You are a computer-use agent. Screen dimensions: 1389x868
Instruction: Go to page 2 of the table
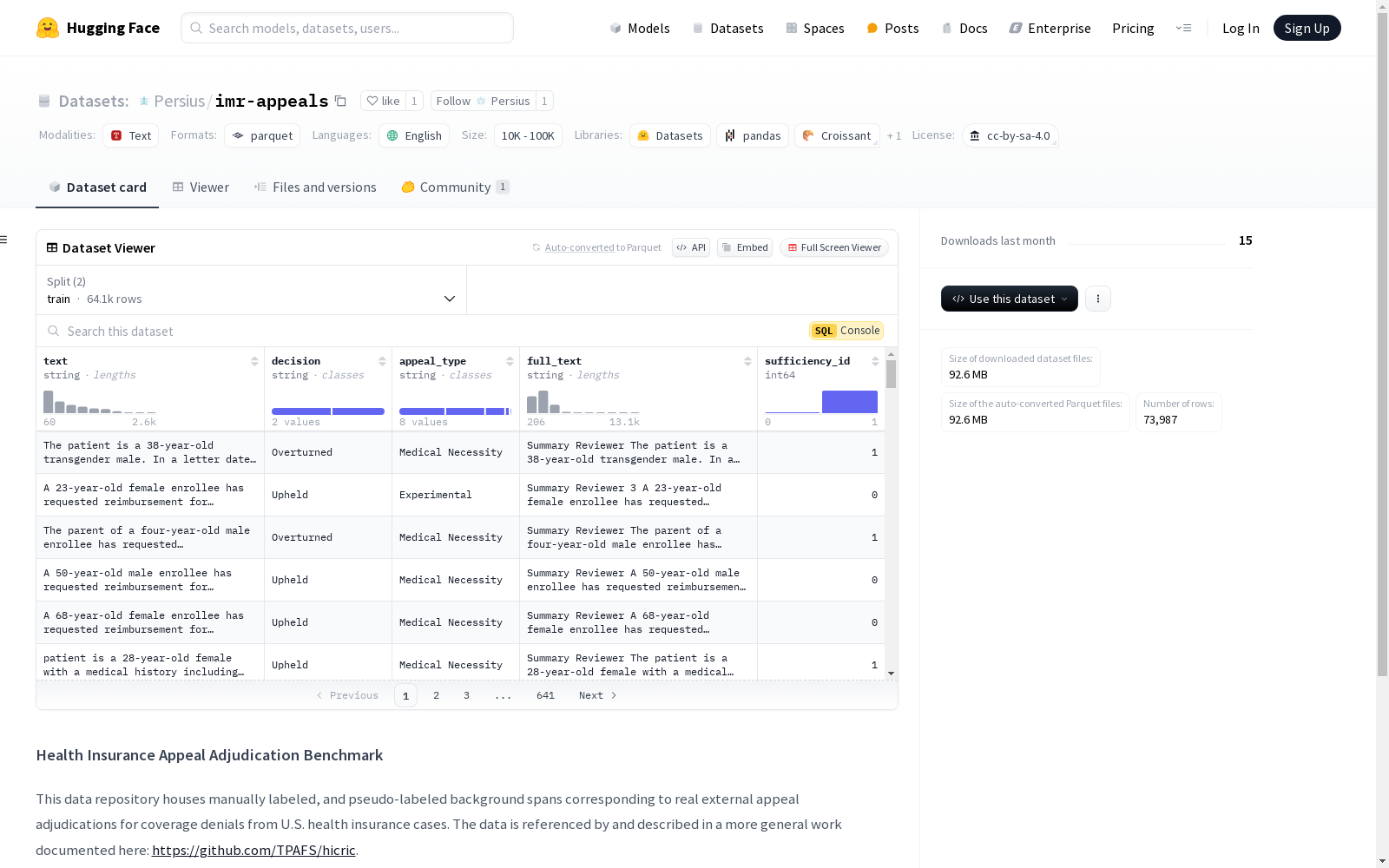pos(436,695)
